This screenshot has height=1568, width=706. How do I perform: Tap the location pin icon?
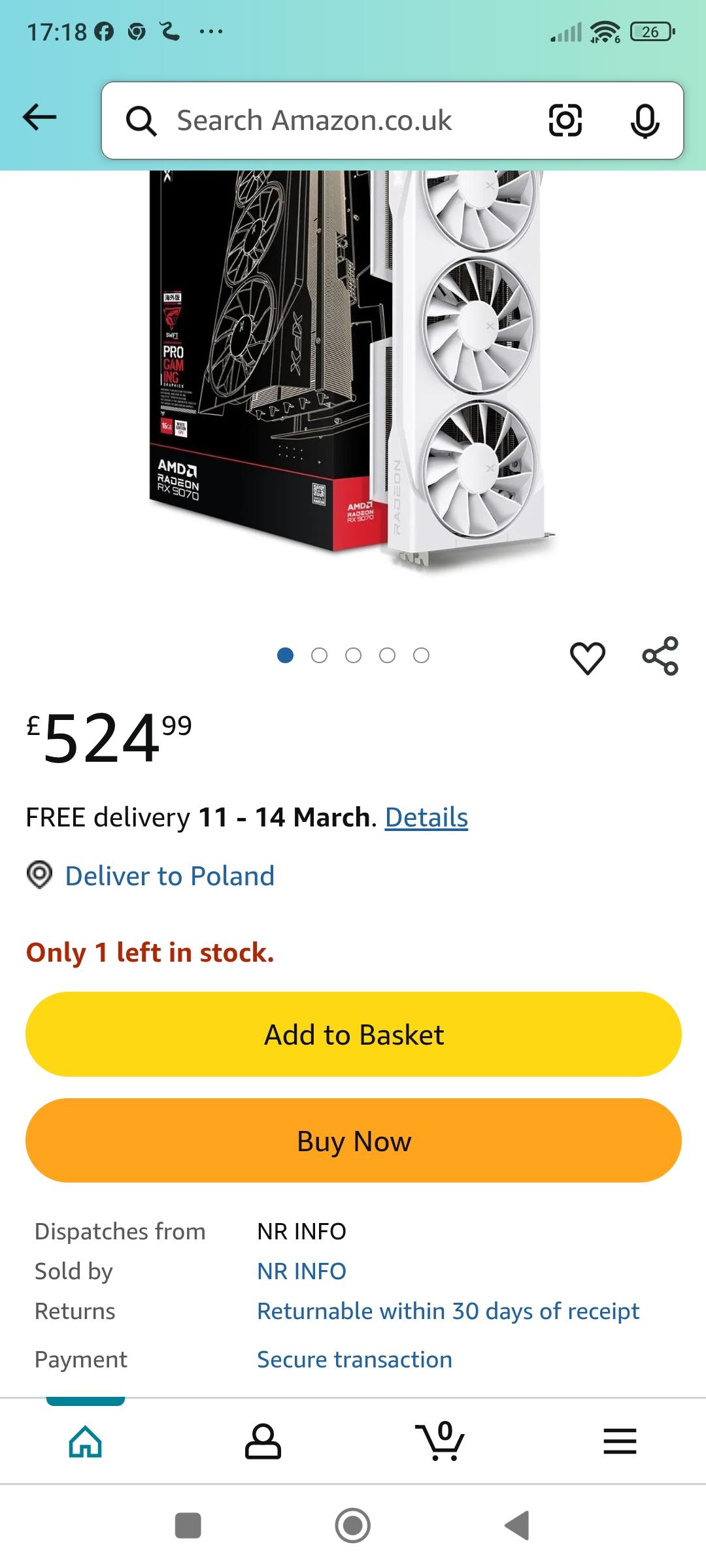pos(39,875)
